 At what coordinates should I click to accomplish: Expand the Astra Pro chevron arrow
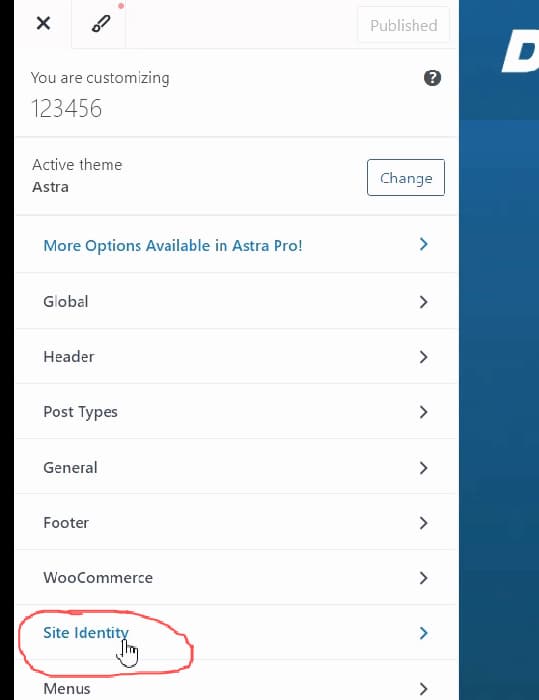coord(424,244)
